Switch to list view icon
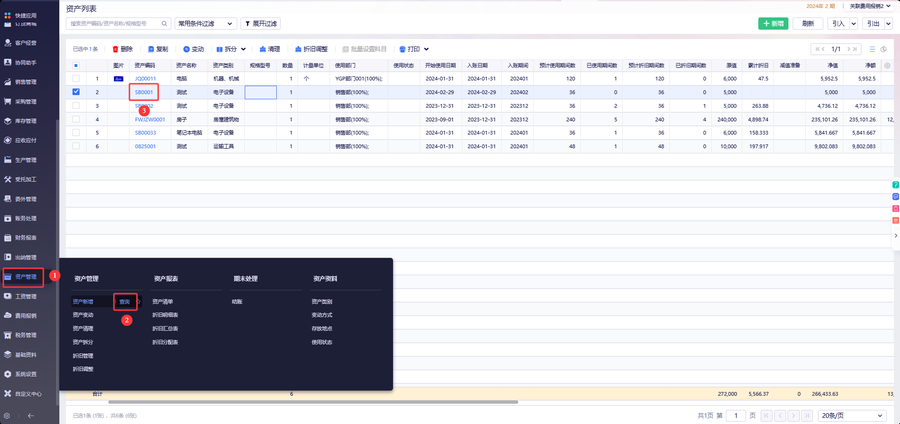 (x=872, y=49)
